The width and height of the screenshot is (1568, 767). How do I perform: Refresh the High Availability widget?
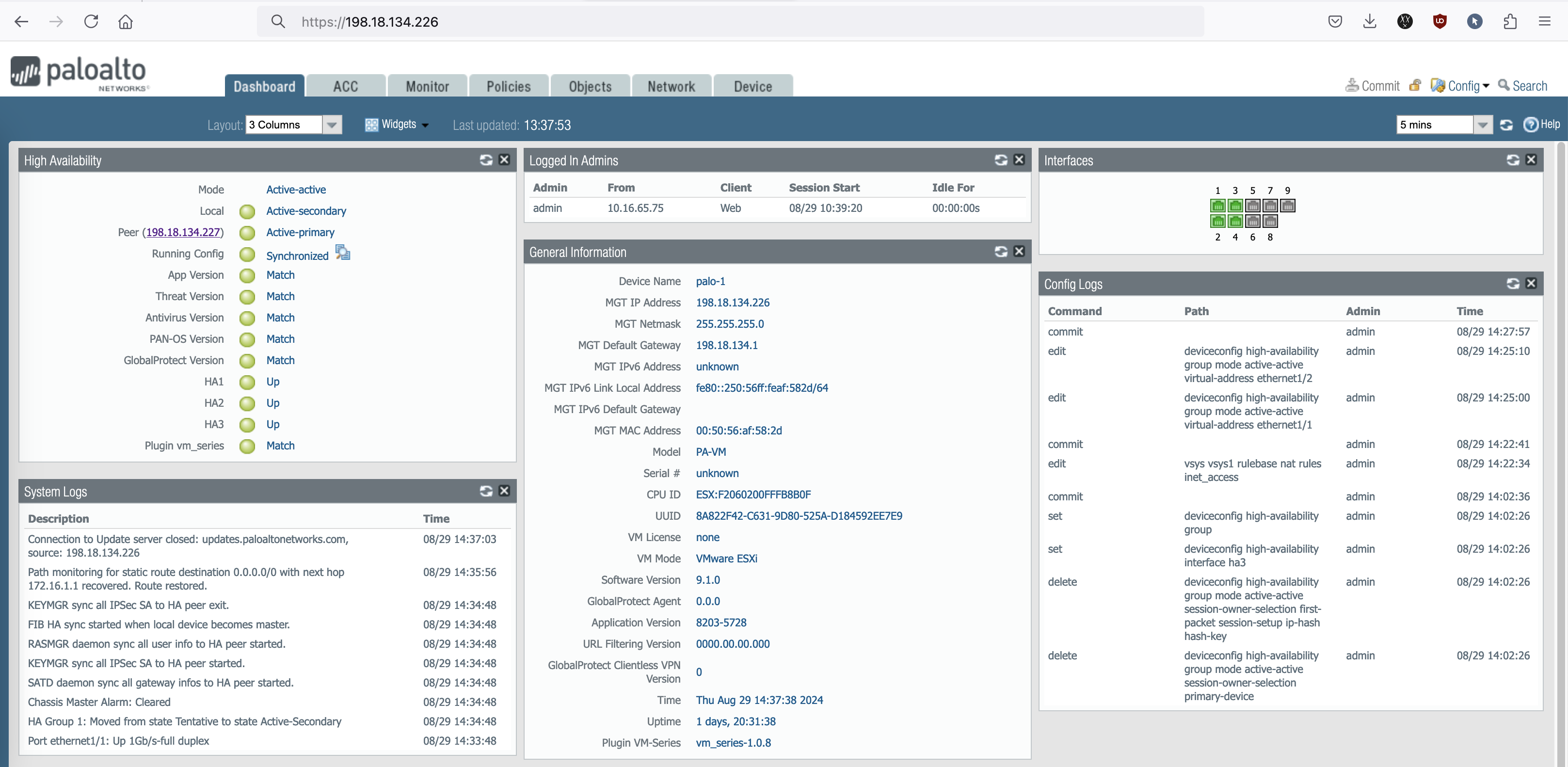click(x=485, y=160)
